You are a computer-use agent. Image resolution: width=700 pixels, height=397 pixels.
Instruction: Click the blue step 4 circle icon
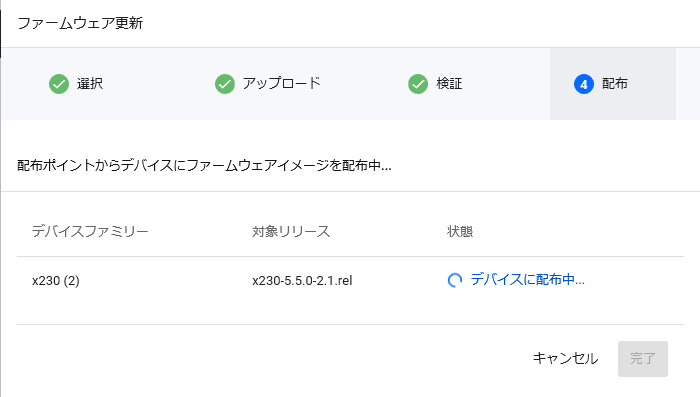click(583, 84)
